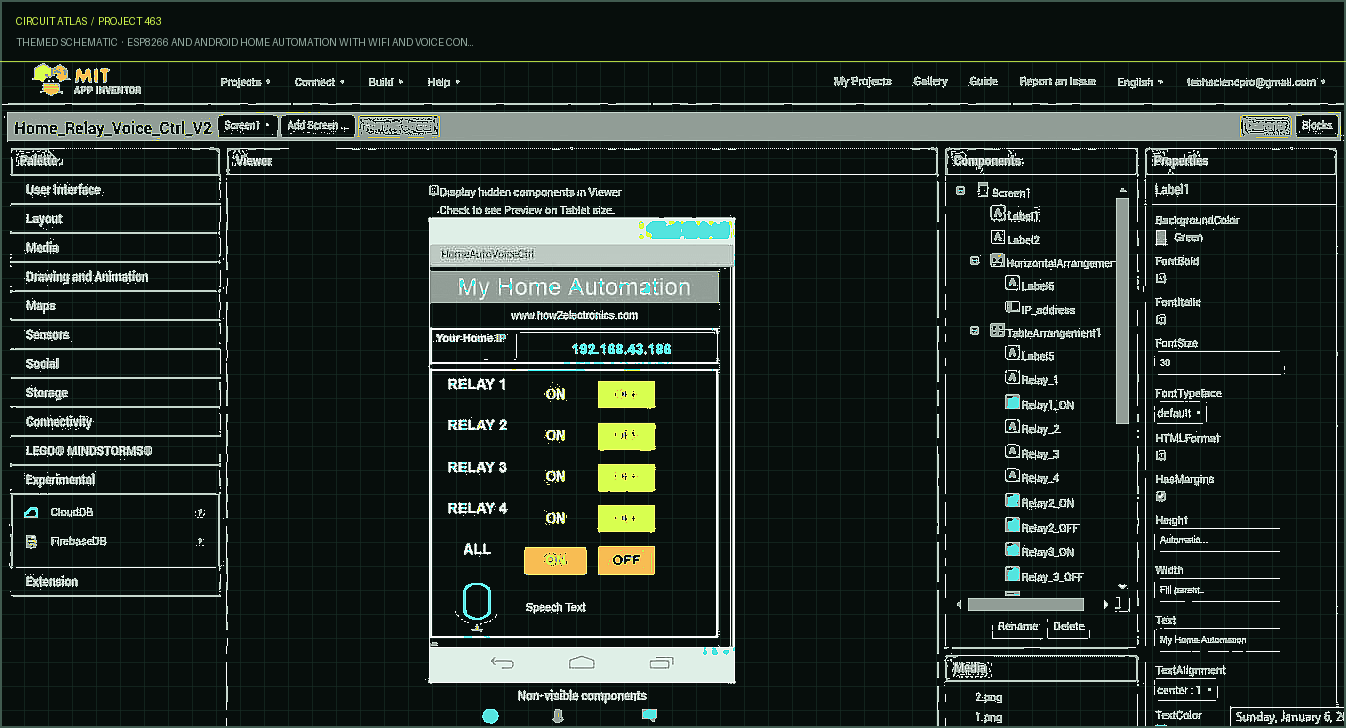Viewport: 1346px width, 728px height.
Task: Select the IP_address textbox icon in tree
Action: tap(1012, 309)
